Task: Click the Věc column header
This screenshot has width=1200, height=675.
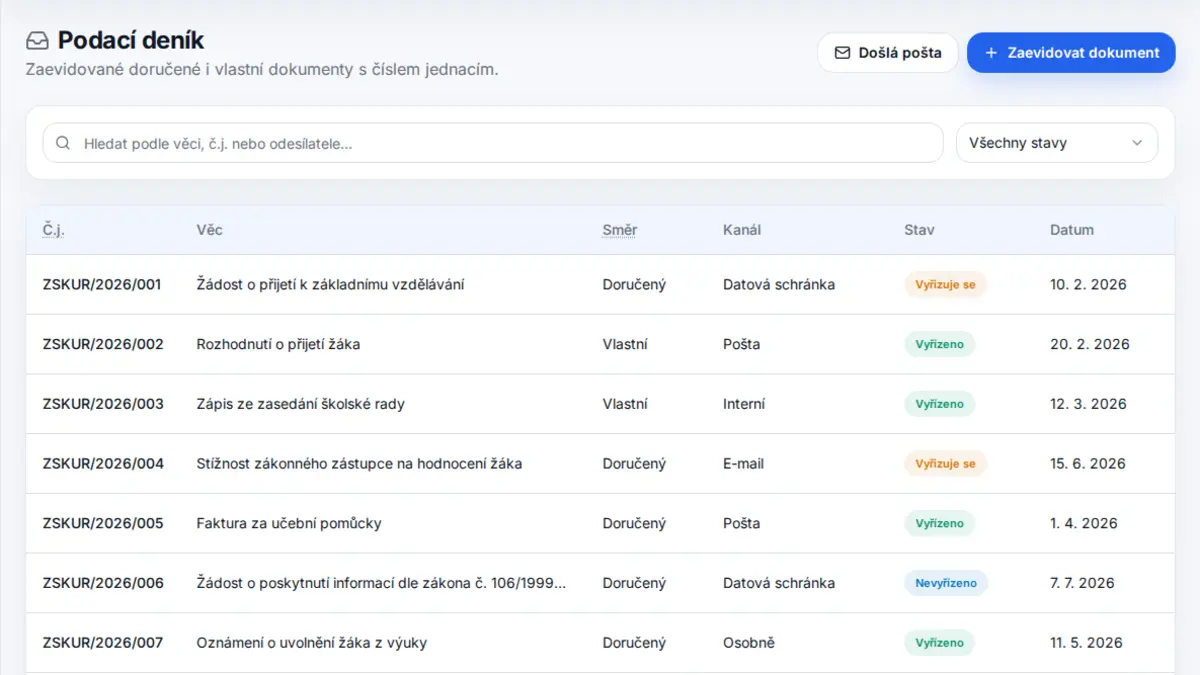Action: [x=209, y=230]
